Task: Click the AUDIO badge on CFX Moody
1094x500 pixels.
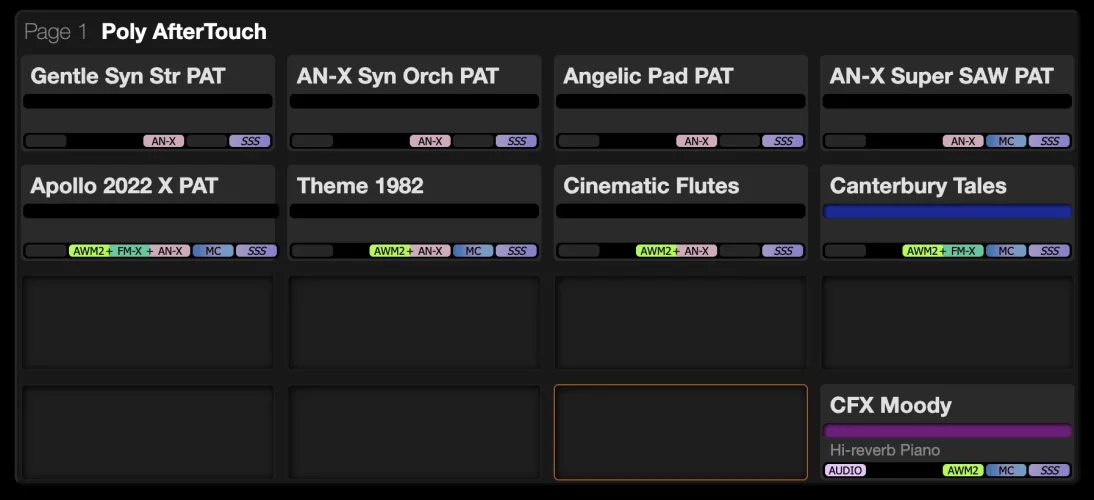Action: pos(845,470)
